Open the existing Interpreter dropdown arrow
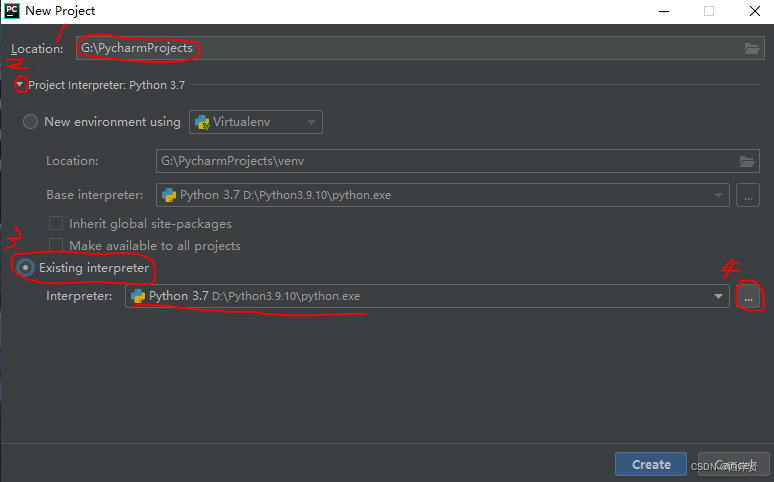This screenshot has width=774, height=482. [718, 296]
